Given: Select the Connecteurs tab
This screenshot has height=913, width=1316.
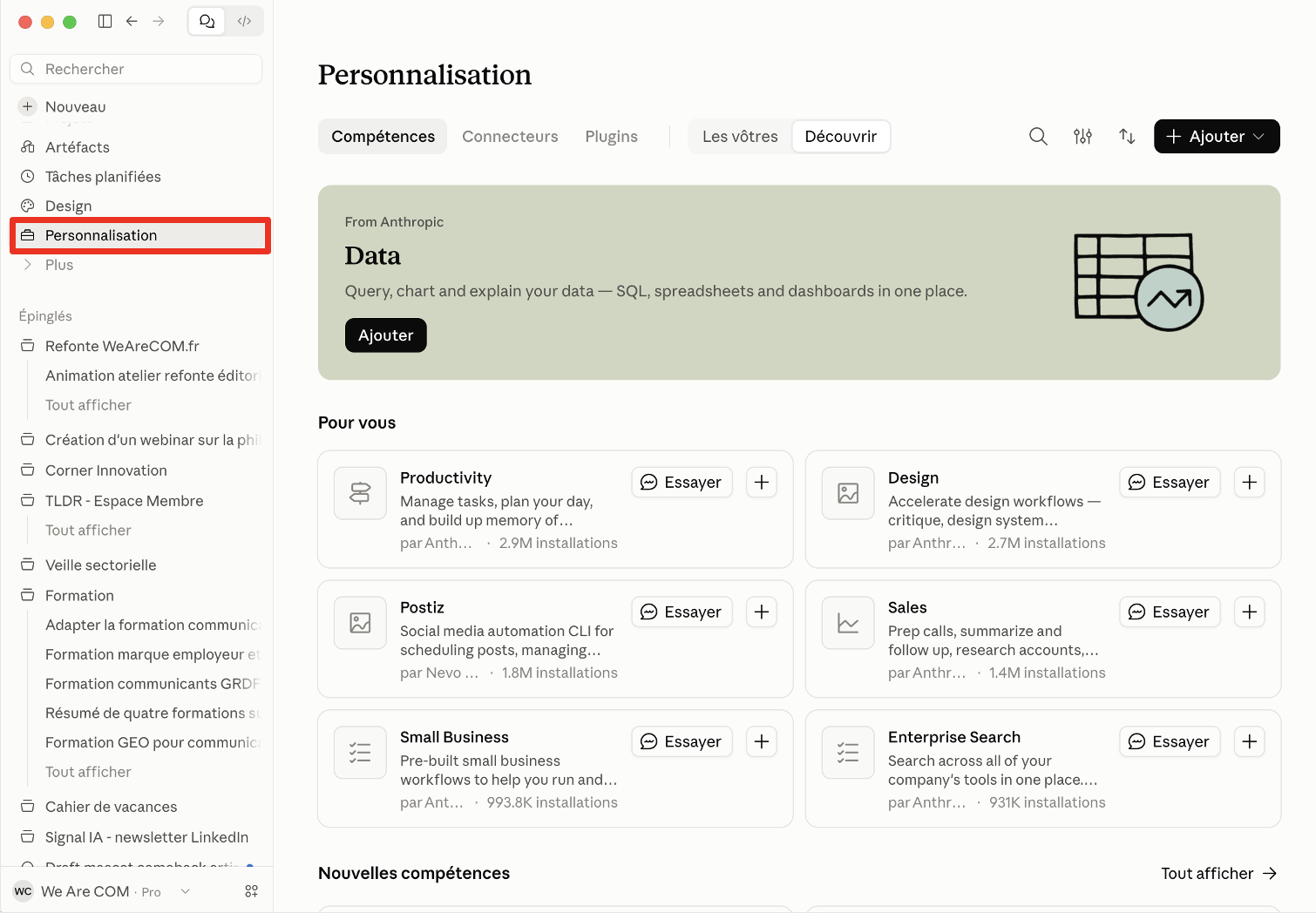Looking at the screenshot, I should click(510, 137).
